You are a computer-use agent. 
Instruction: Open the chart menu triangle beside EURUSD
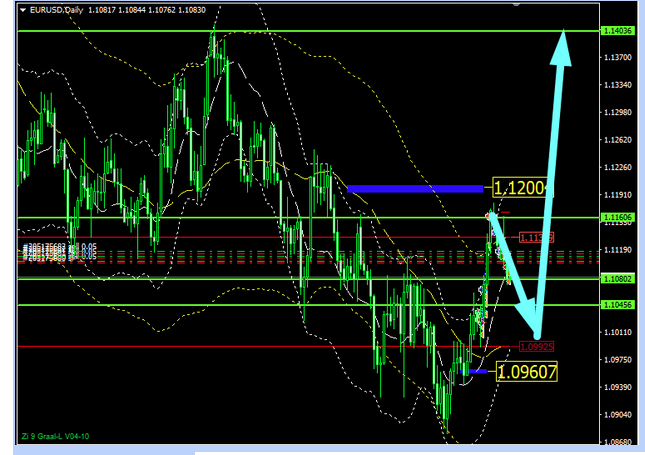click(23, 10)
